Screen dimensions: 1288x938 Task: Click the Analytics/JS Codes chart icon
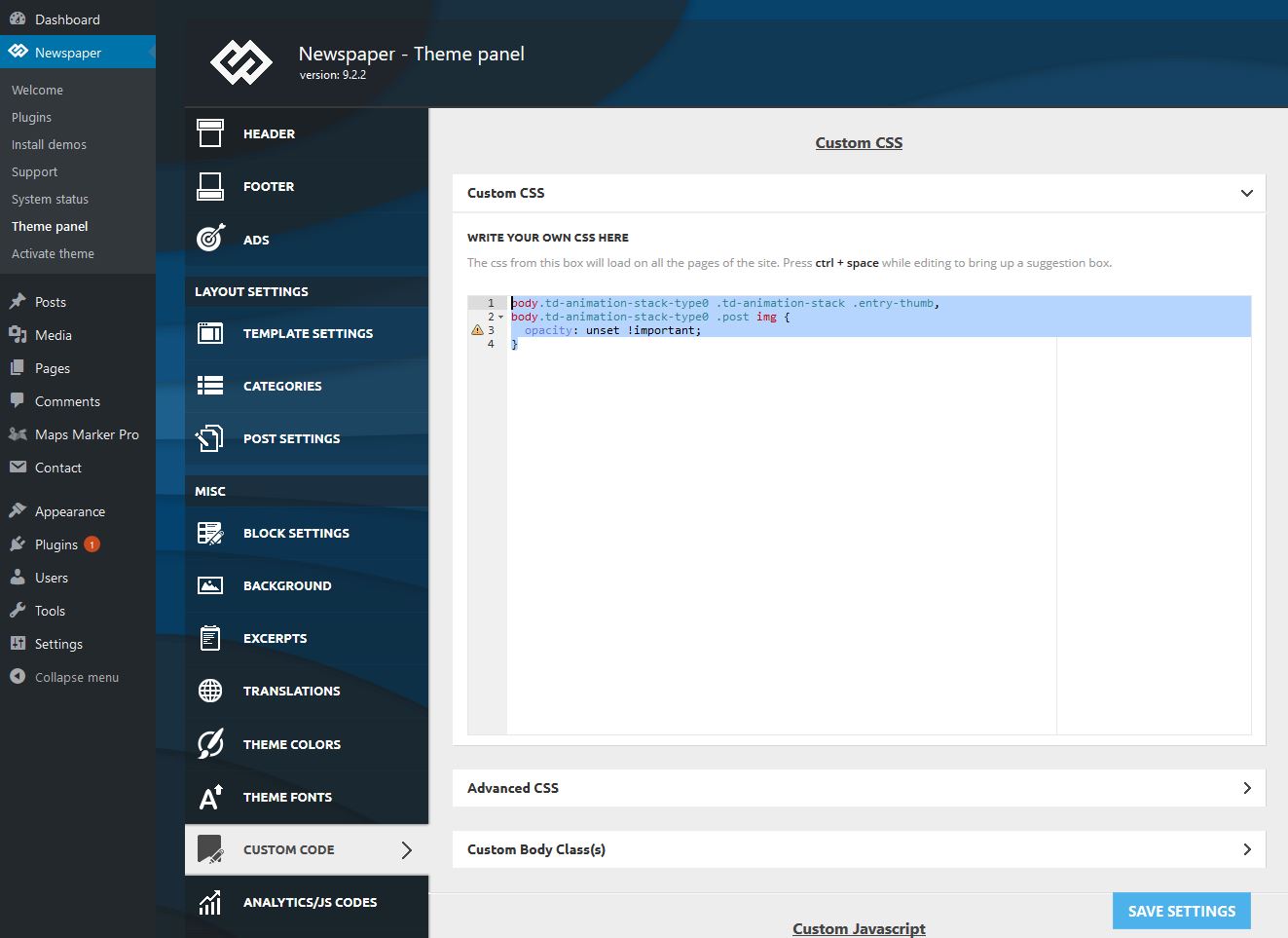pos(210,902)
